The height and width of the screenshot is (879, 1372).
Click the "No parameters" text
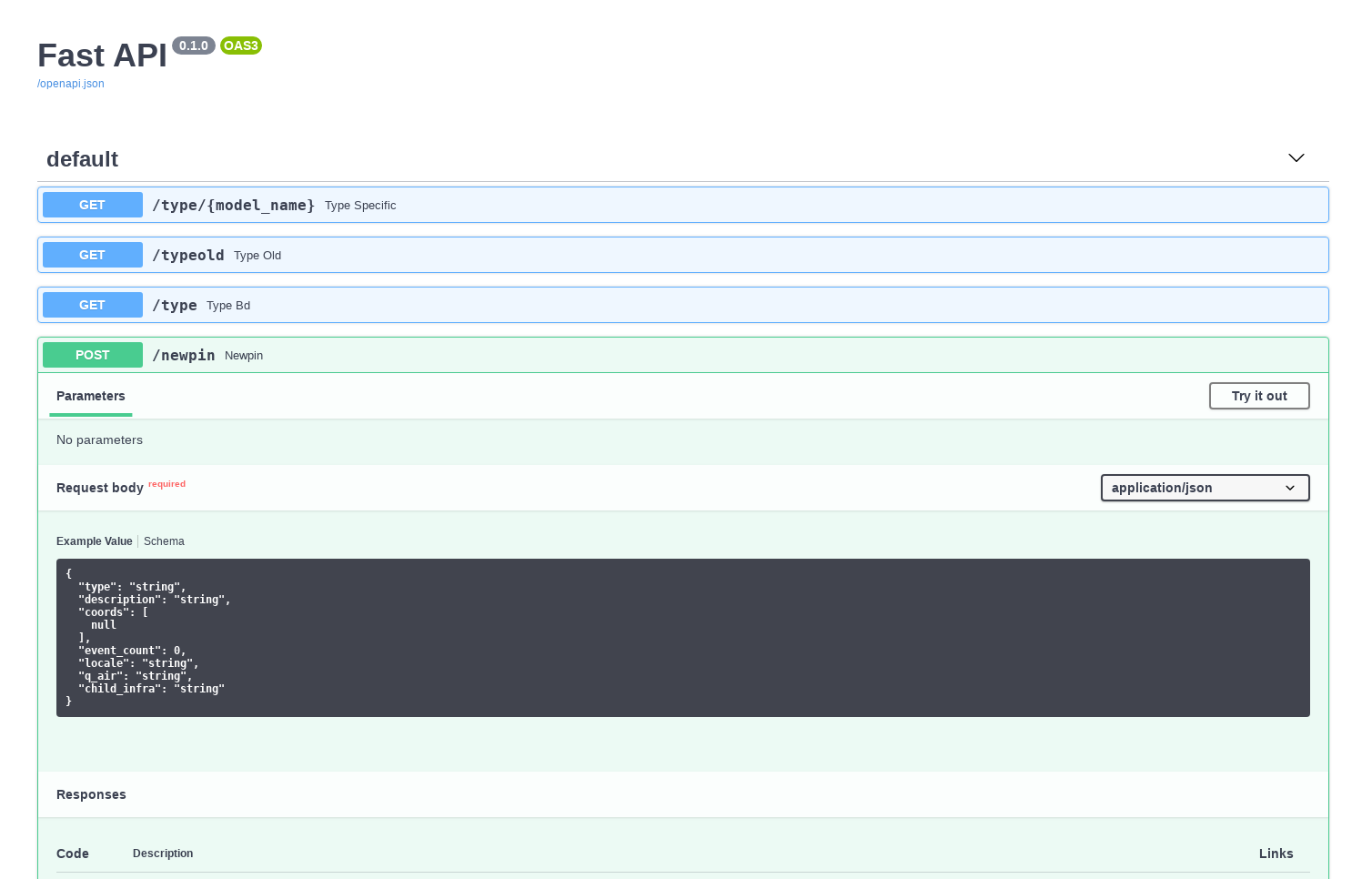tap(100, 439)
